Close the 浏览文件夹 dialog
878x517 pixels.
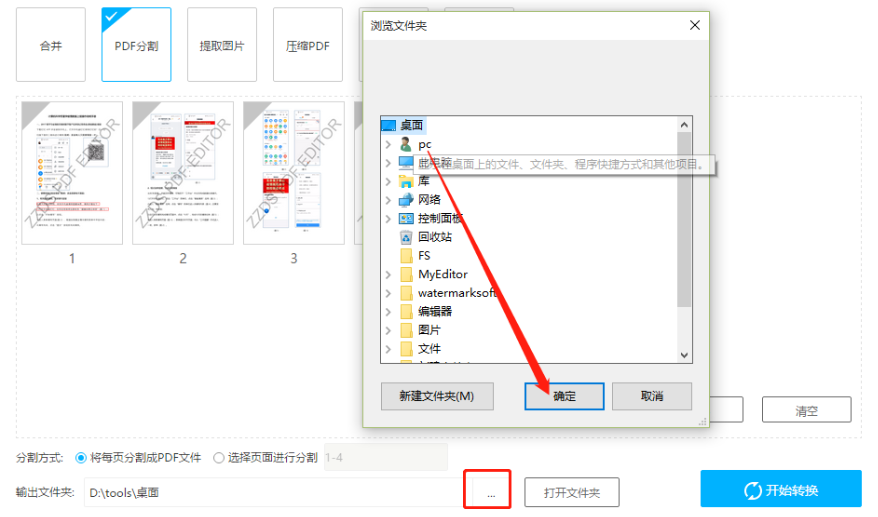click(x=695, y=25)
